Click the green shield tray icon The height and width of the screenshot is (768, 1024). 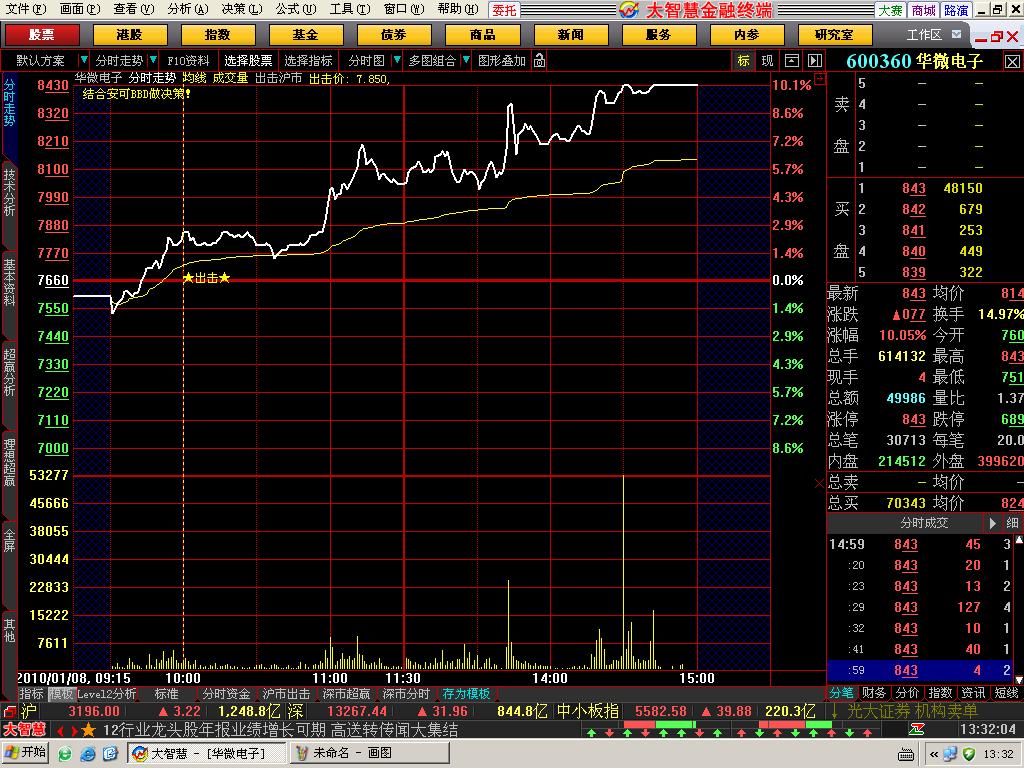(x=969, y=754)
